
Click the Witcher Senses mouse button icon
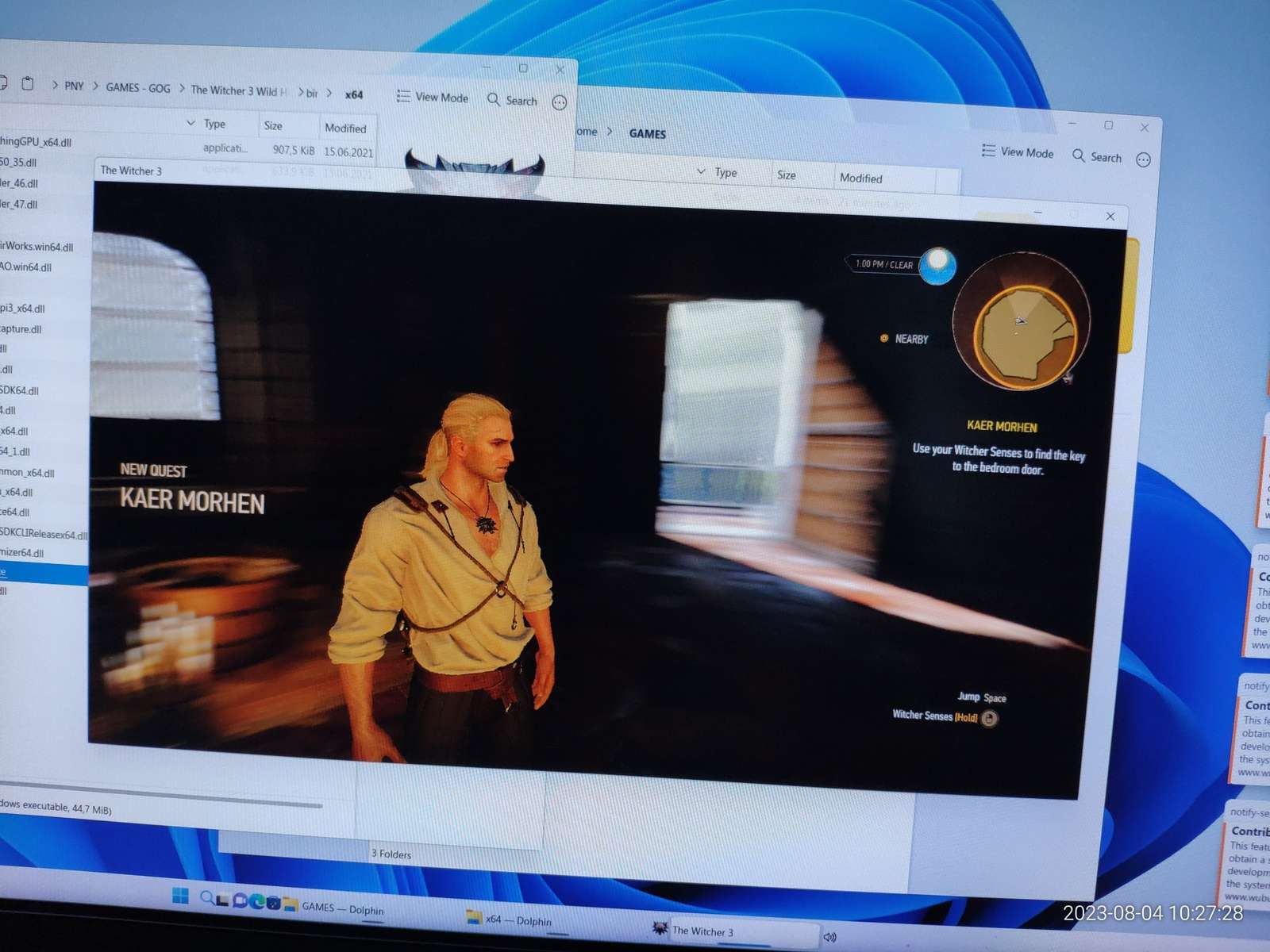(x=990, y=719)
